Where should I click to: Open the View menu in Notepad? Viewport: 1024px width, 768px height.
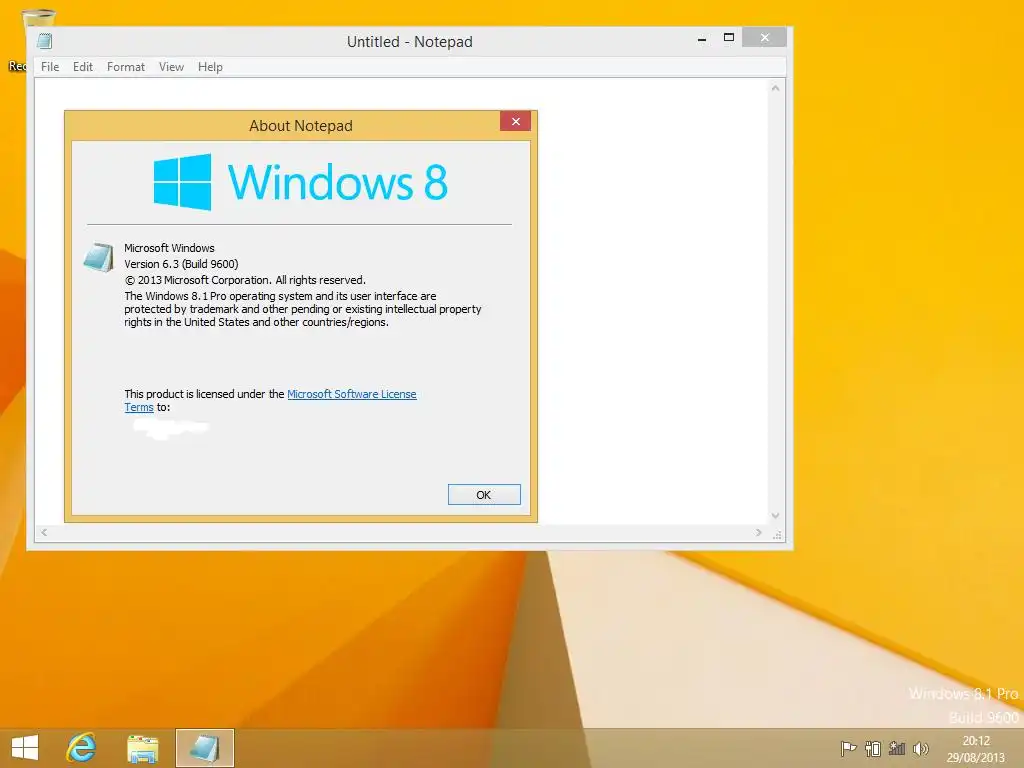171,67
